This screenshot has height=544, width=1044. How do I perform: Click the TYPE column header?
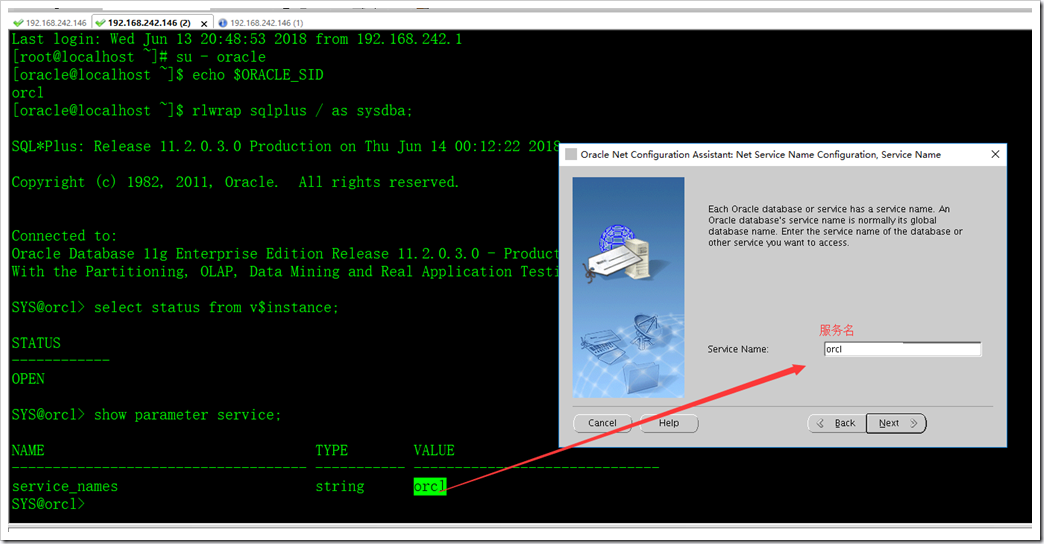(332, 450)
